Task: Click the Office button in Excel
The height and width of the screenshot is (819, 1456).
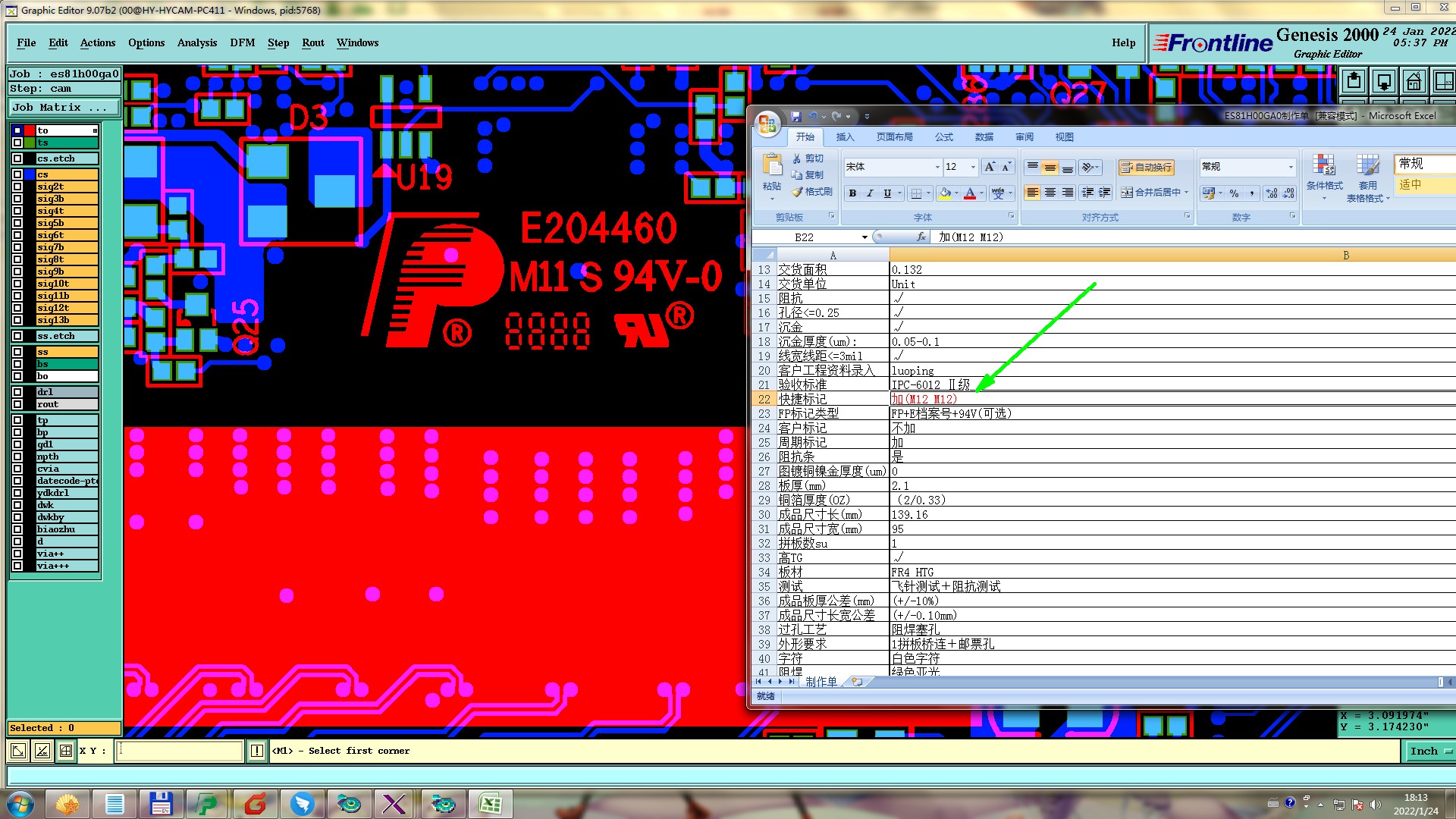Action: 767,124
